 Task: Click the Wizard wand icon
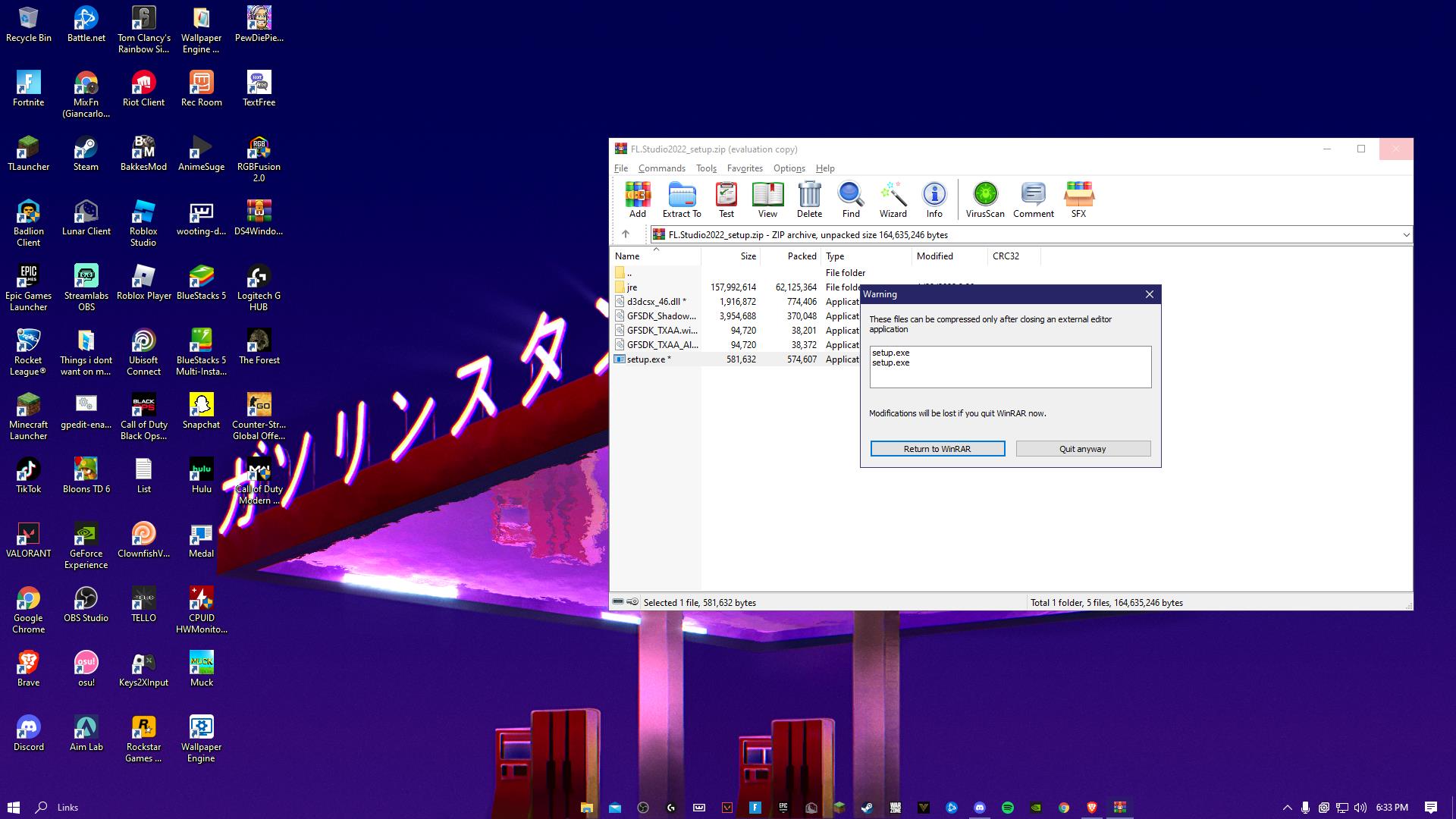coord(893,200)
